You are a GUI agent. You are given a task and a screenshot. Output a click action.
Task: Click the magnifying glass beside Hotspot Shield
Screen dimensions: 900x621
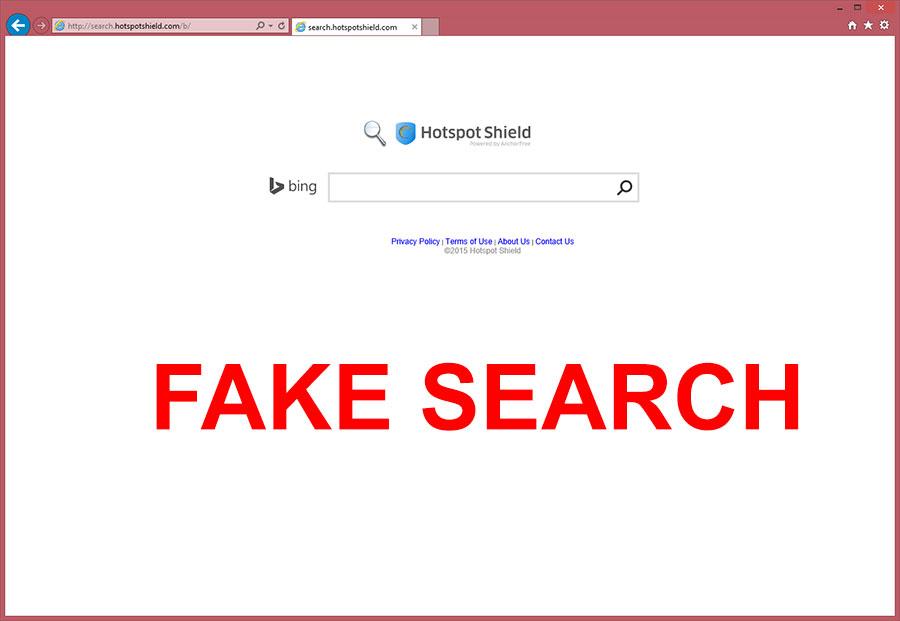(x=375, y=133)
